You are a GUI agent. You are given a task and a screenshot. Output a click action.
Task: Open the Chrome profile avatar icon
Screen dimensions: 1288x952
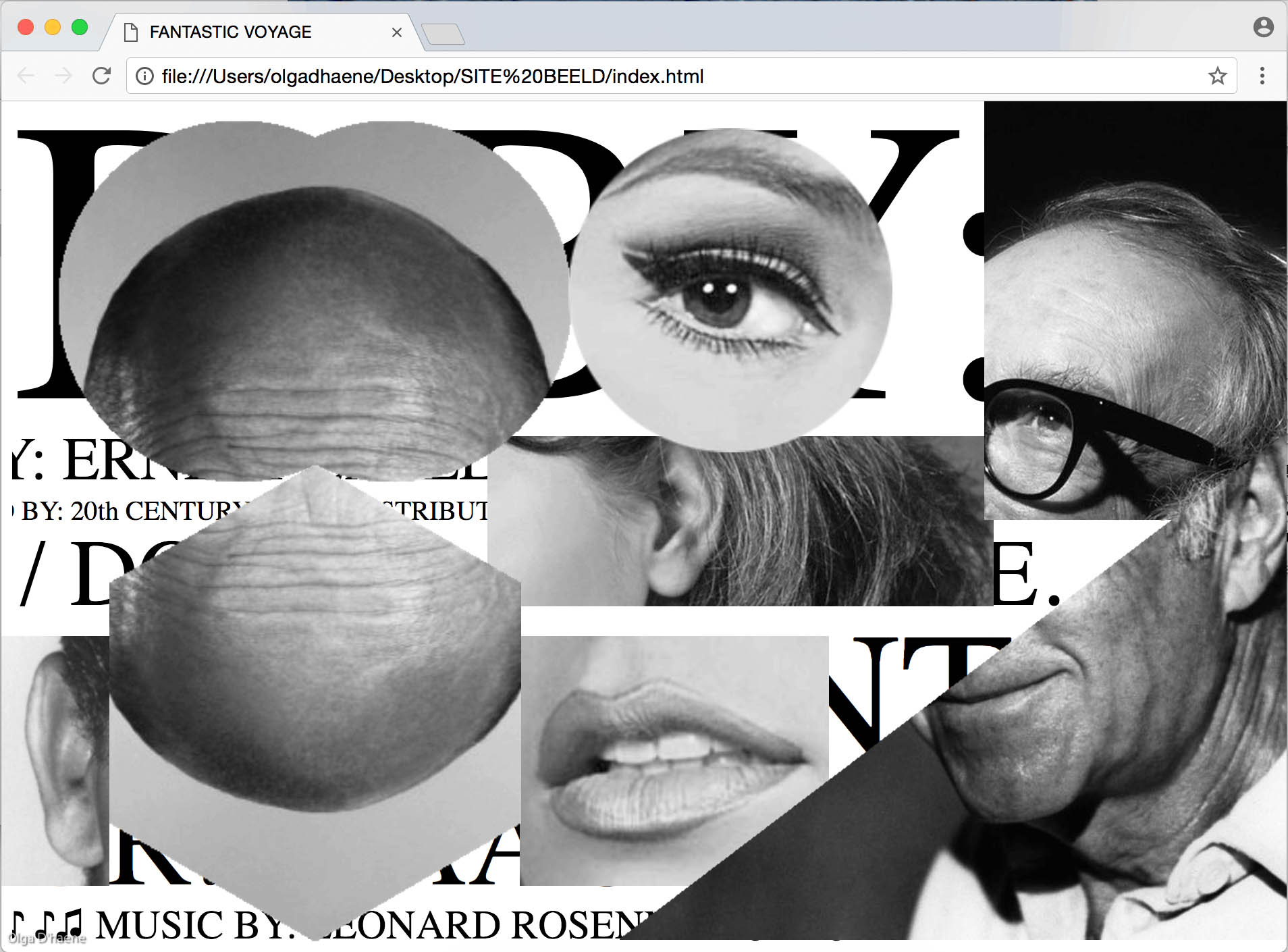(1263, 27)
